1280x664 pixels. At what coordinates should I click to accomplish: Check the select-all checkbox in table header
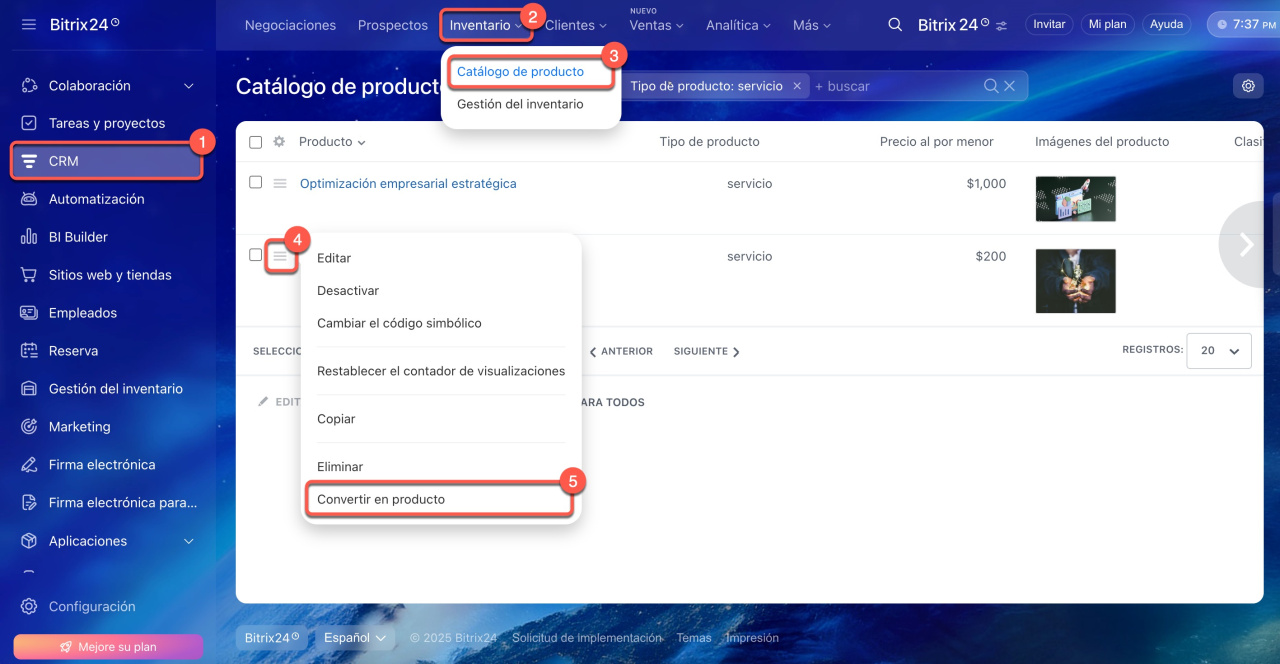point(255,142)
